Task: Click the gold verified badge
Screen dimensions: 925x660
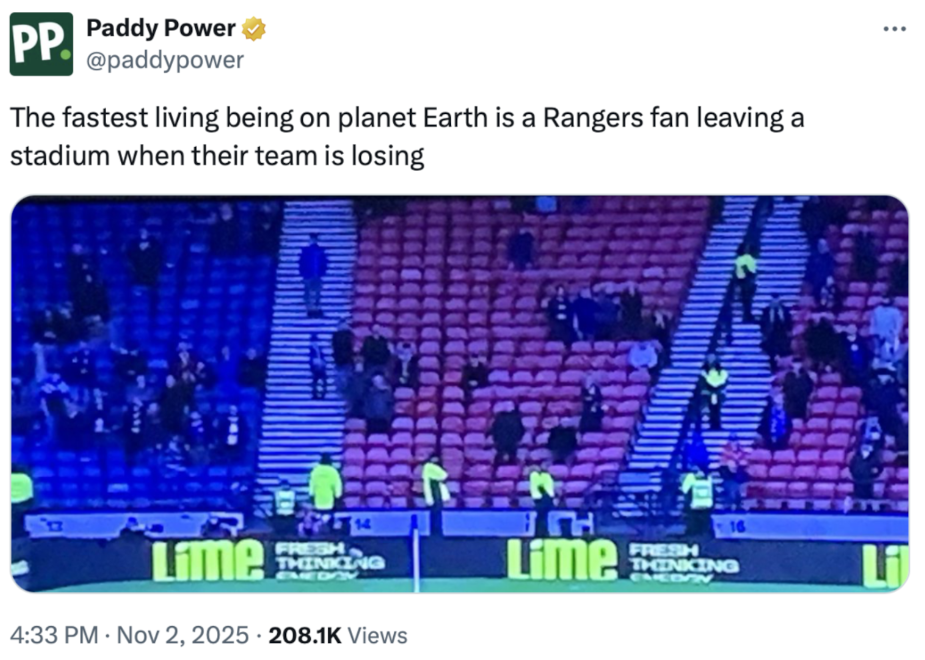Action: [255, 30]
